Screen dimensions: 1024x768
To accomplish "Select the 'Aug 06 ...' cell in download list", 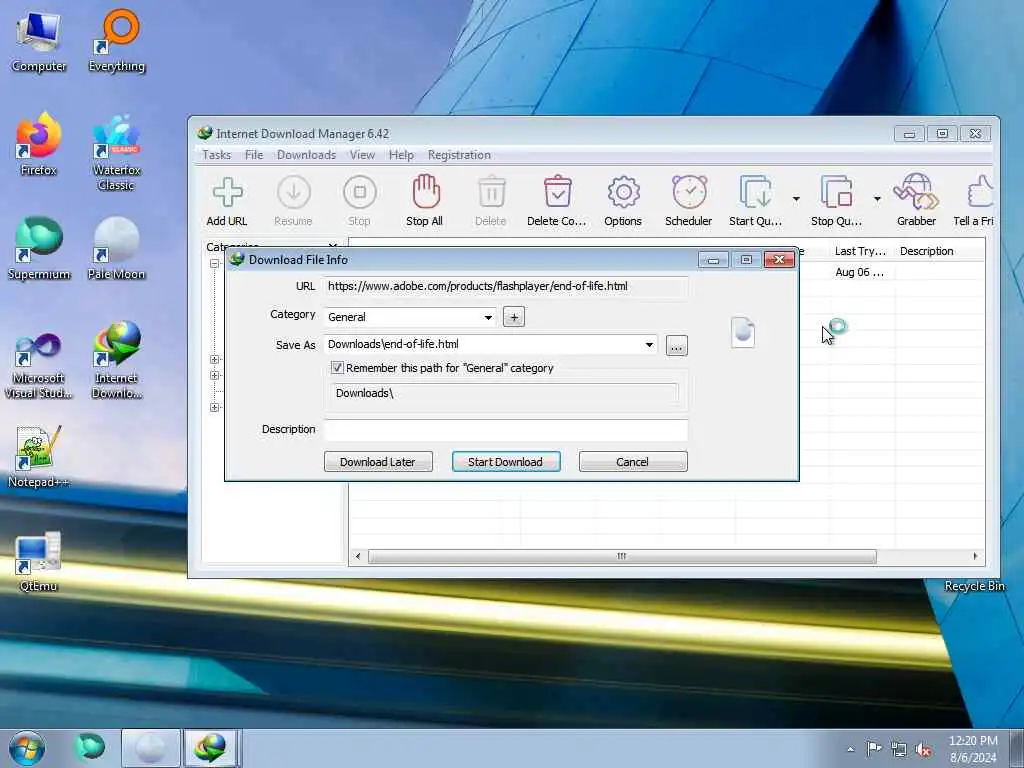I will pyautogui.click(x=859, y=272).
